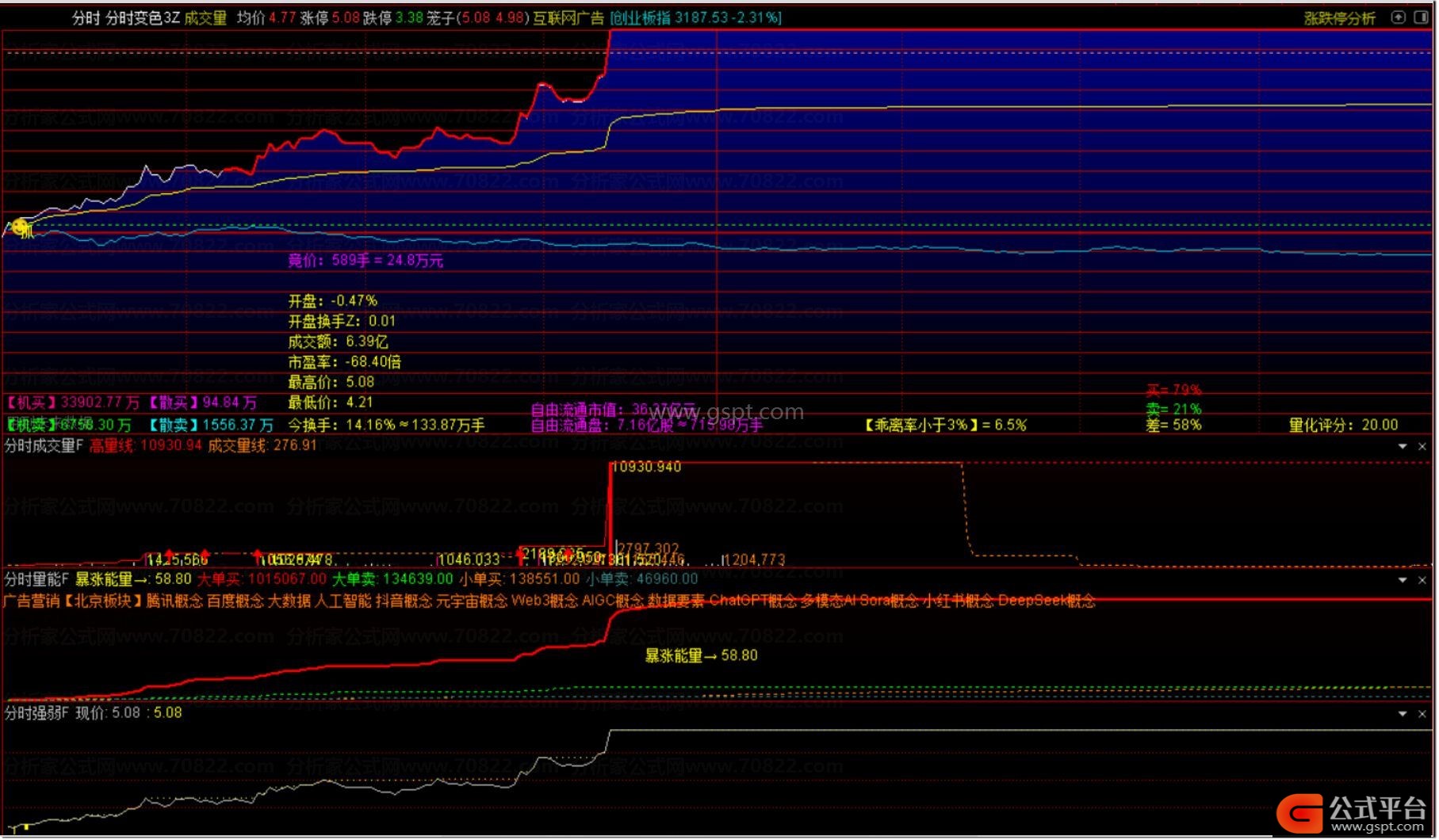Open the 涨跌停分析 link
This screenshot has height=840, width=1439.
1340,17
